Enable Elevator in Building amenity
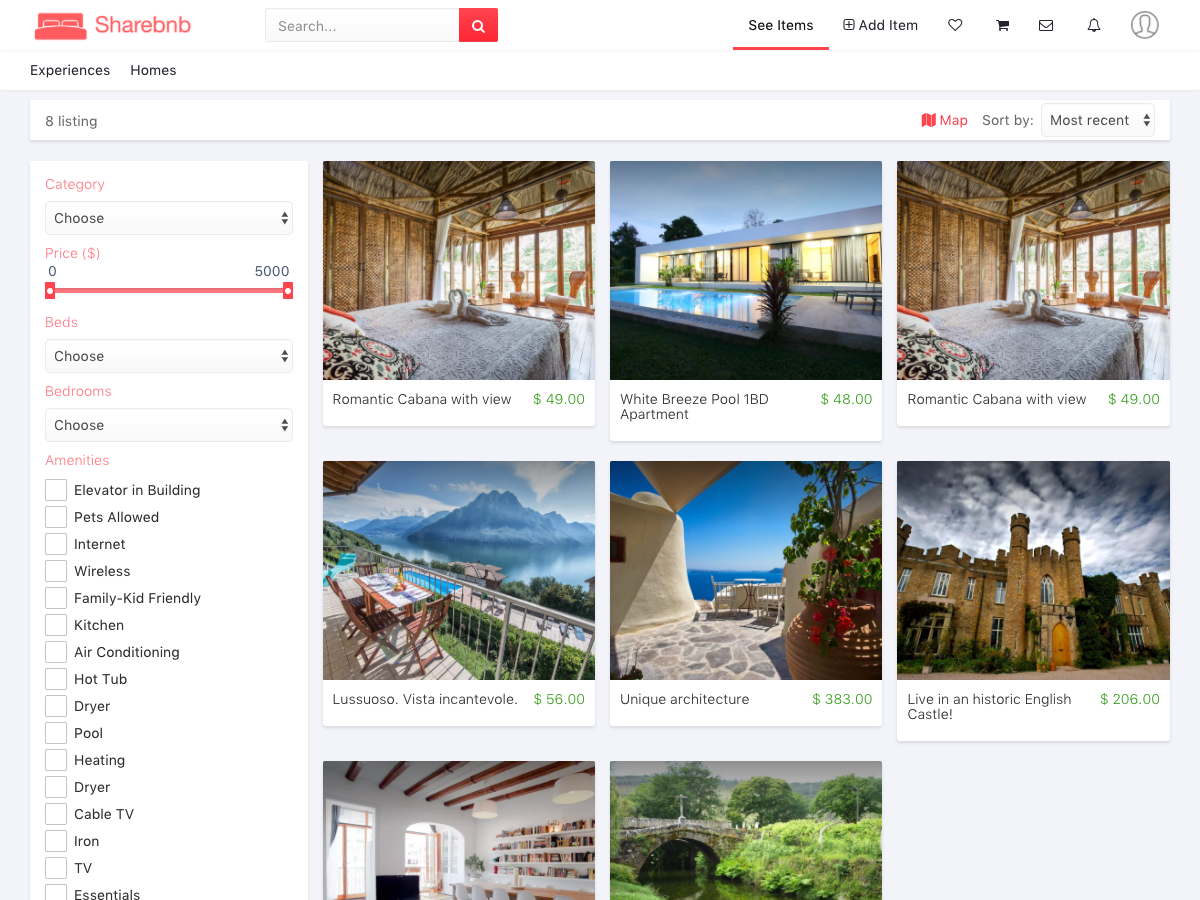The height and width of the screenshot is (900, 1200). pyautogui.click(x=56, y=490)
